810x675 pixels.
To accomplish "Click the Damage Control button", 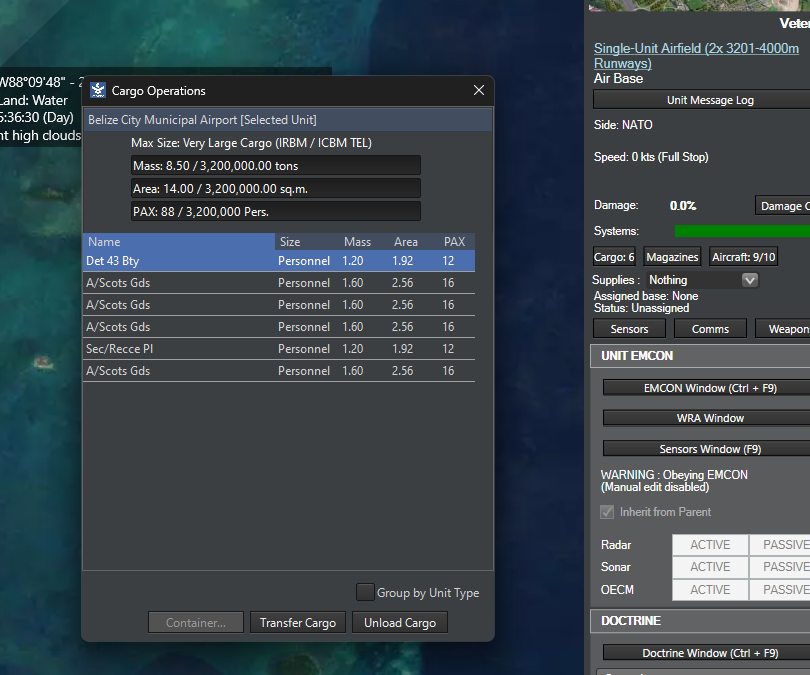I will (783, 206).
